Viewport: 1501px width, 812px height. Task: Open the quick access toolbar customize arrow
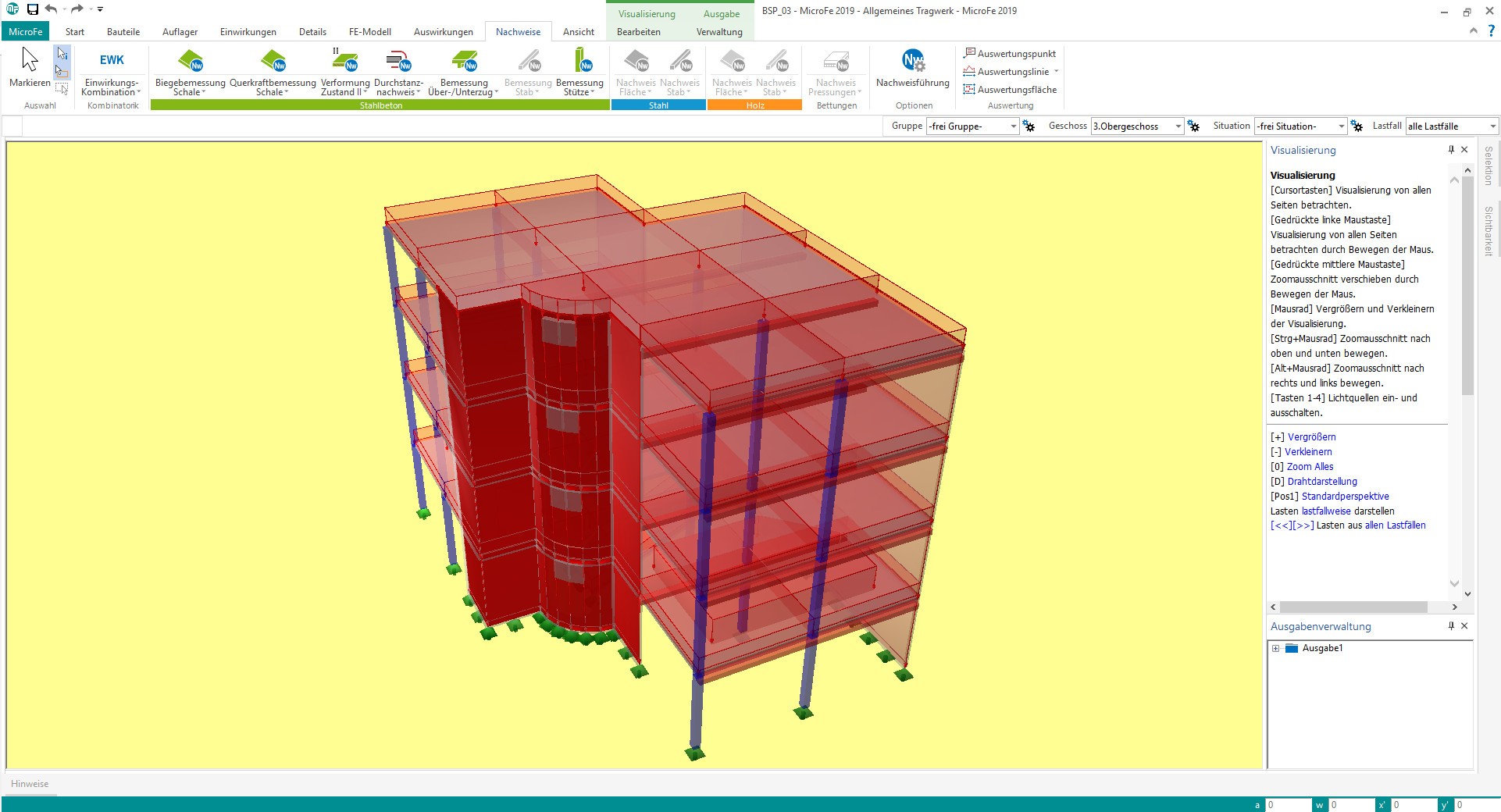[100, 9]
